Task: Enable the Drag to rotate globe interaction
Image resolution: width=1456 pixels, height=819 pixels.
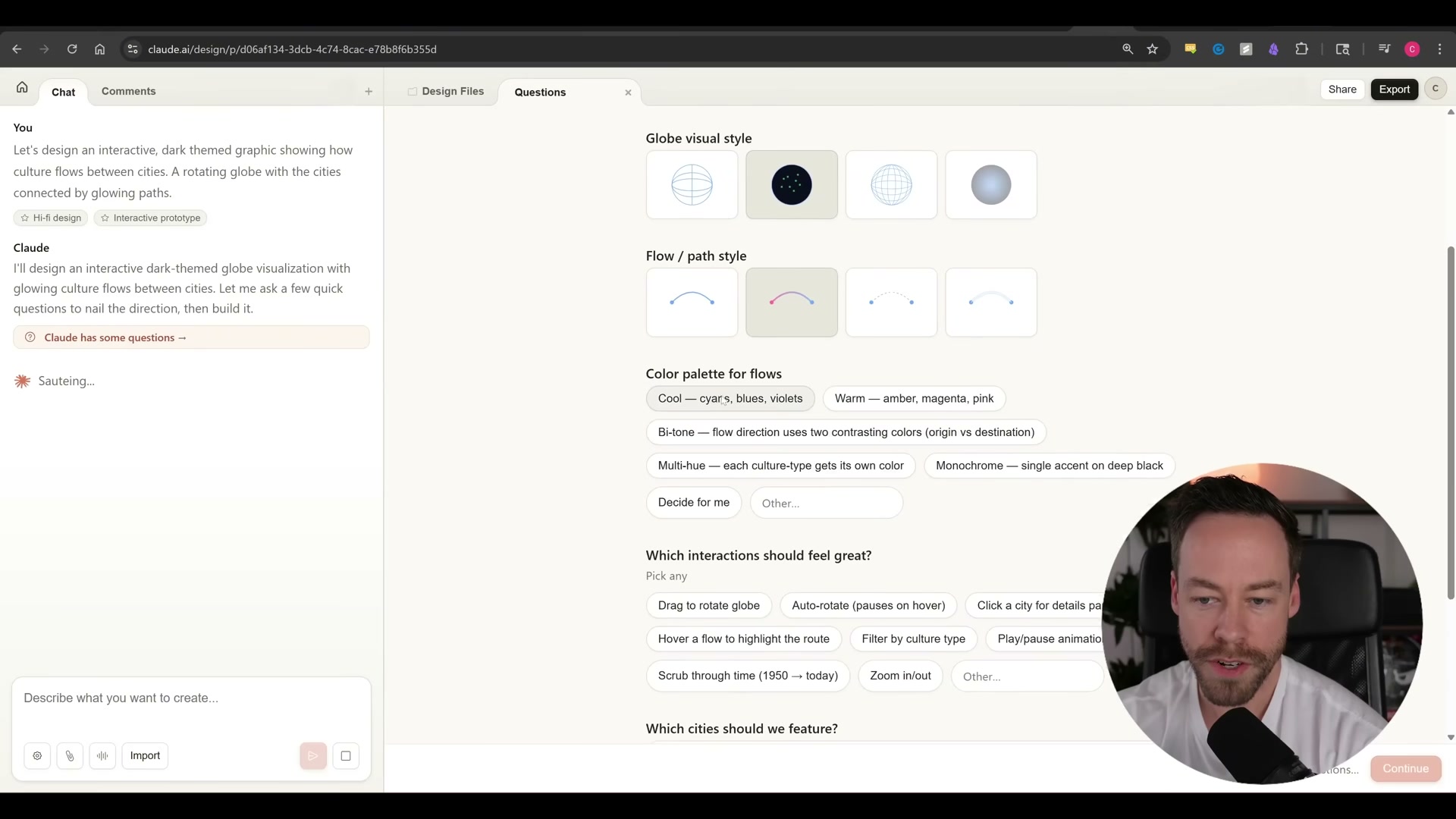Action: pos(708,605)
